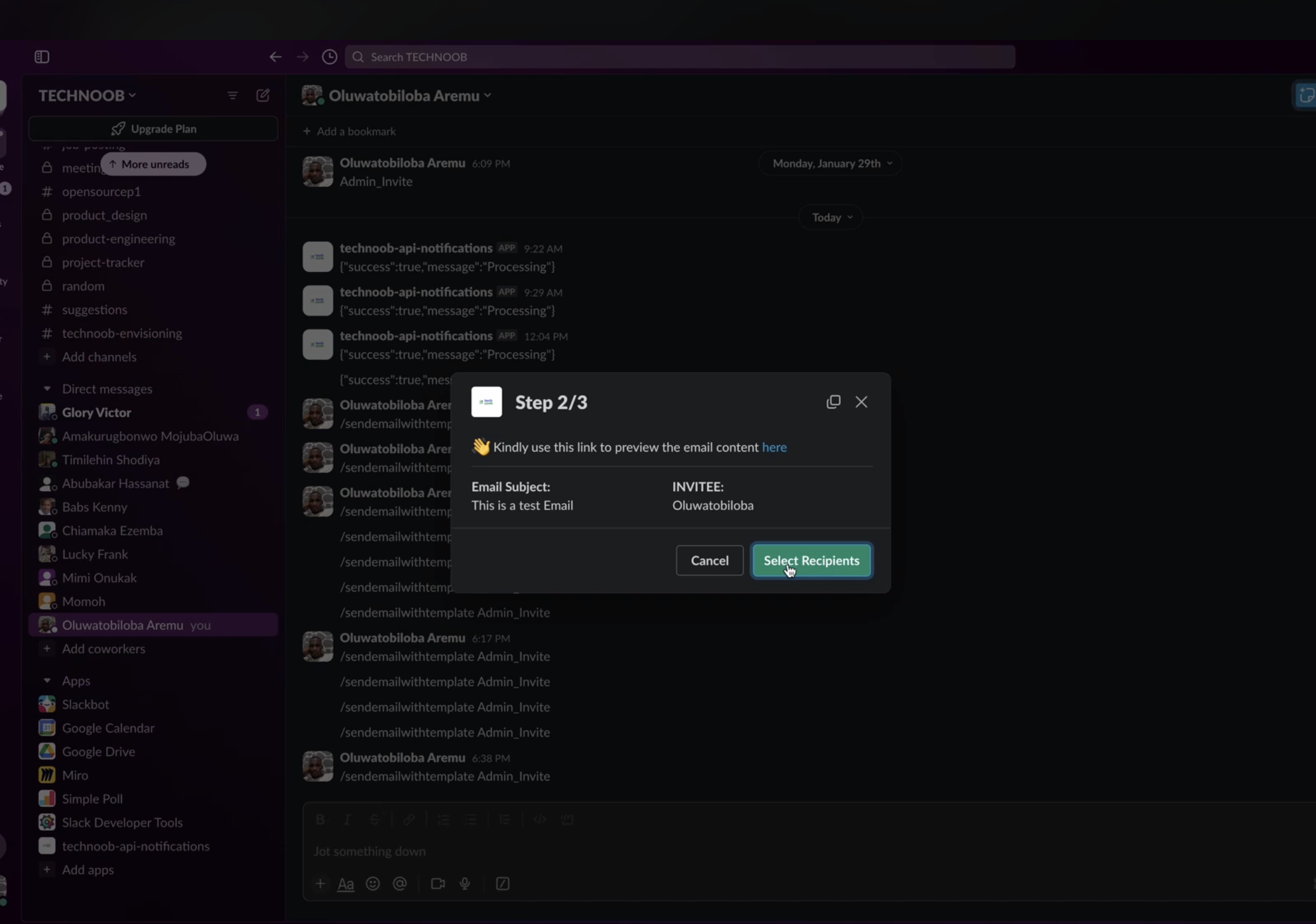Expand the TECHNOOB workspace menu

tap(86, 95)
